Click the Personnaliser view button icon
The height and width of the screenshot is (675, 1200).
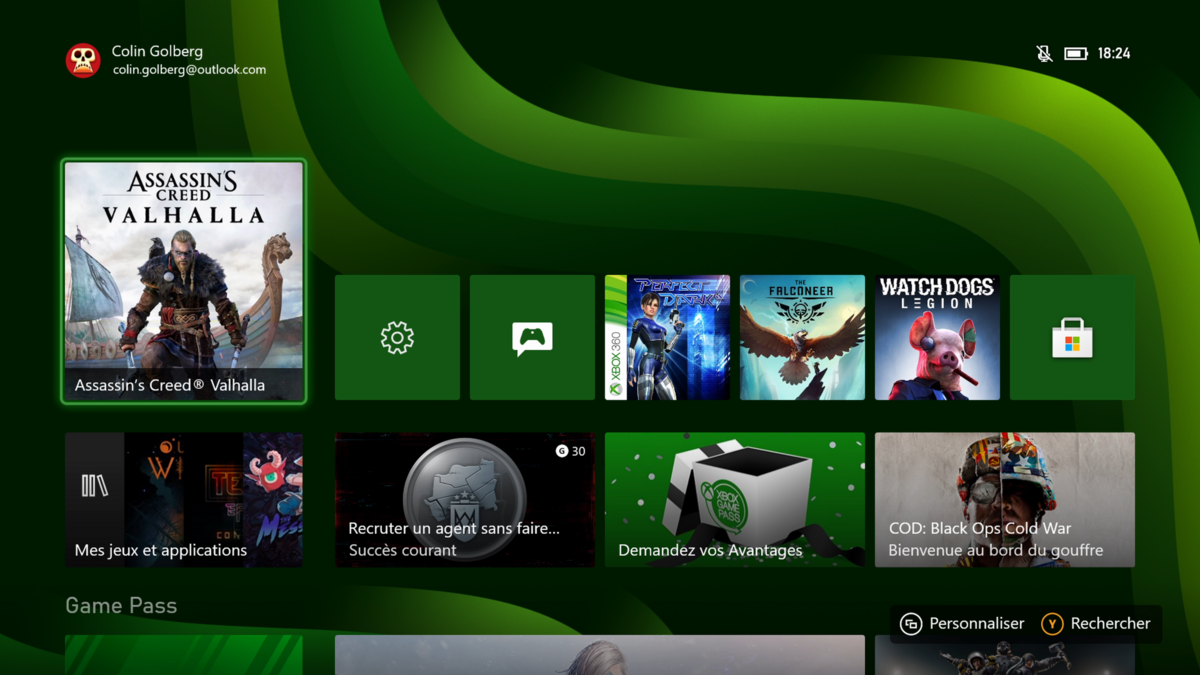(x=910, y=624)
